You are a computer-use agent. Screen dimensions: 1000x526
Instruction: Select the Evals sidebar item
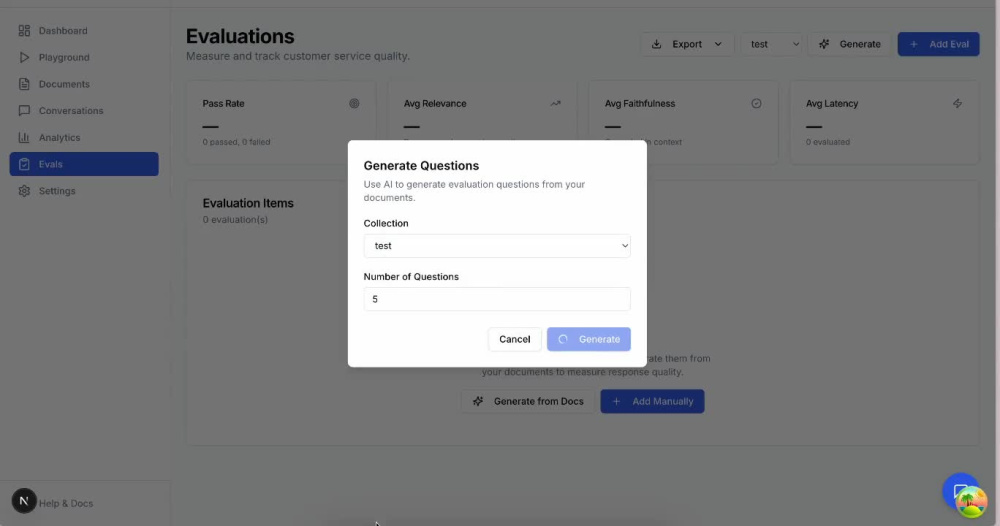coord(84,164)
